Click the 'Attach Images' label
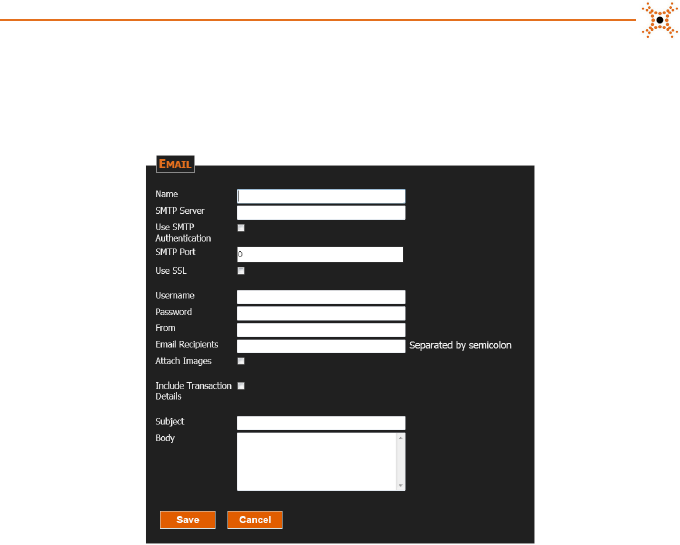Viewport: 680px width, 545px height. click(183, 361)
